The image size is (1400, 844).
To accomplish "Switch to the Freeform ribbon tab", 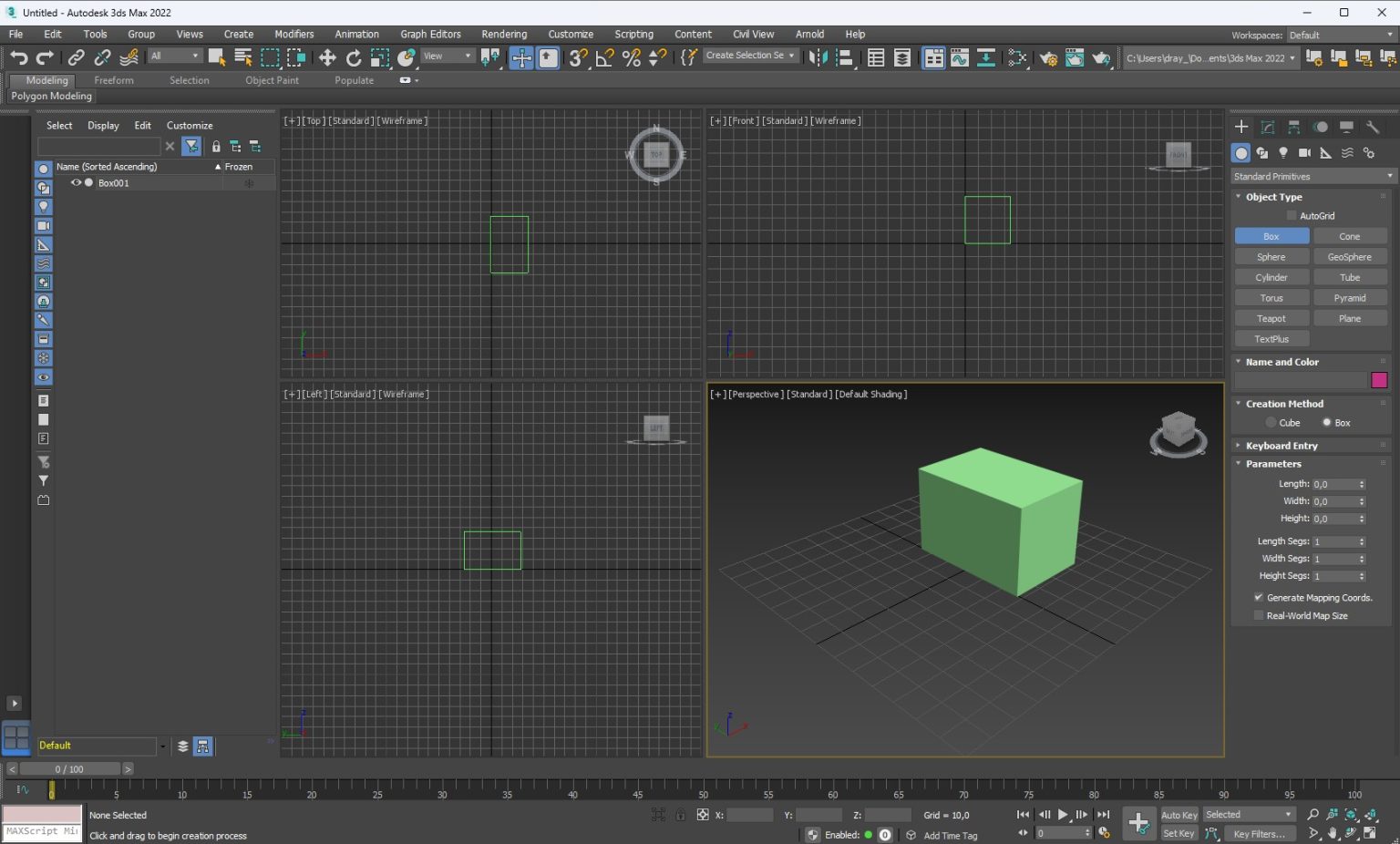I will tap(114, 80).
